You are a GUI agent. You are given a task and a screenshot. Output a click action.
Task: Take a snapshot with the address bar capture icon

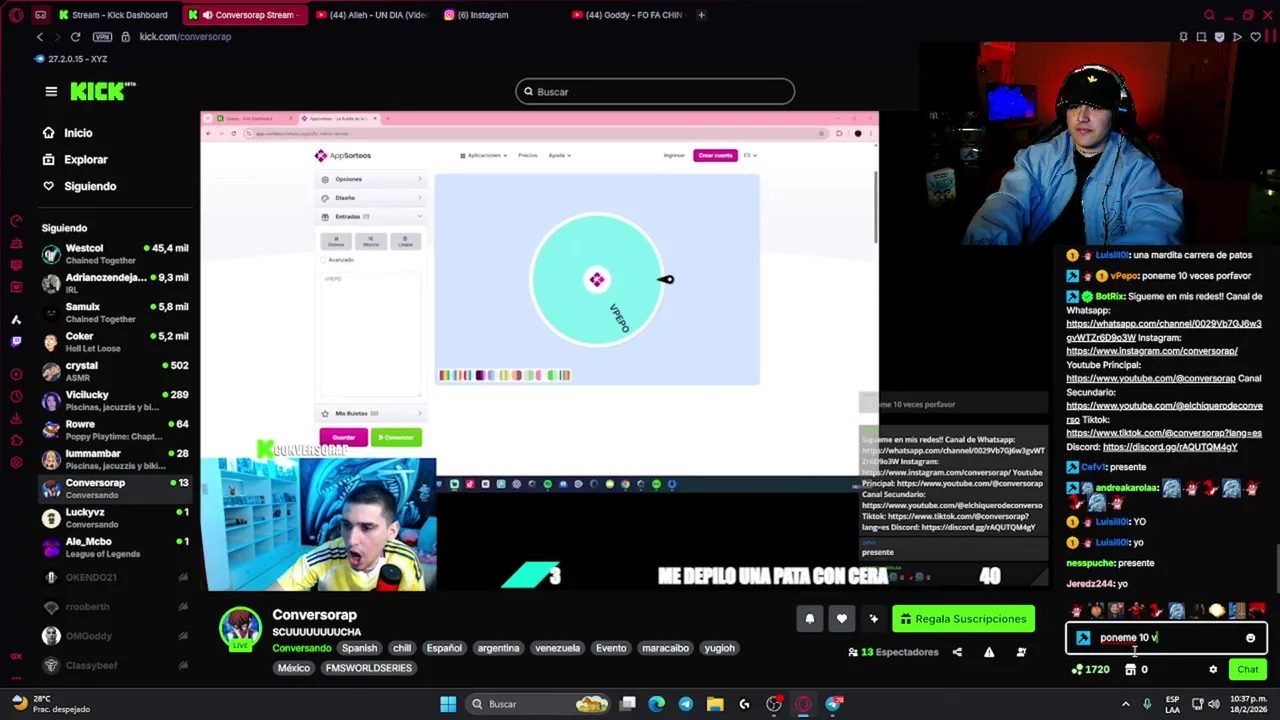click(1201, 37)
